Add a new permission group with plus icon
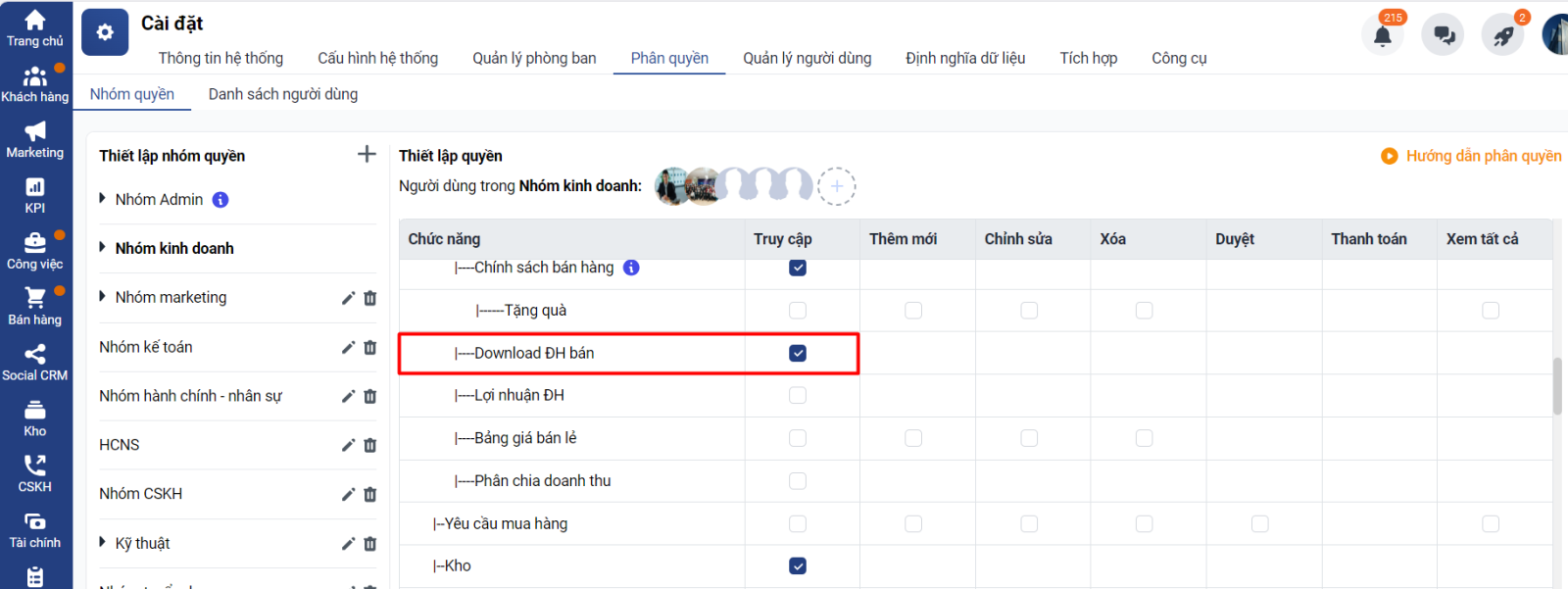The height and width of the screenshot is (589, 1568). tap(367, 154)
